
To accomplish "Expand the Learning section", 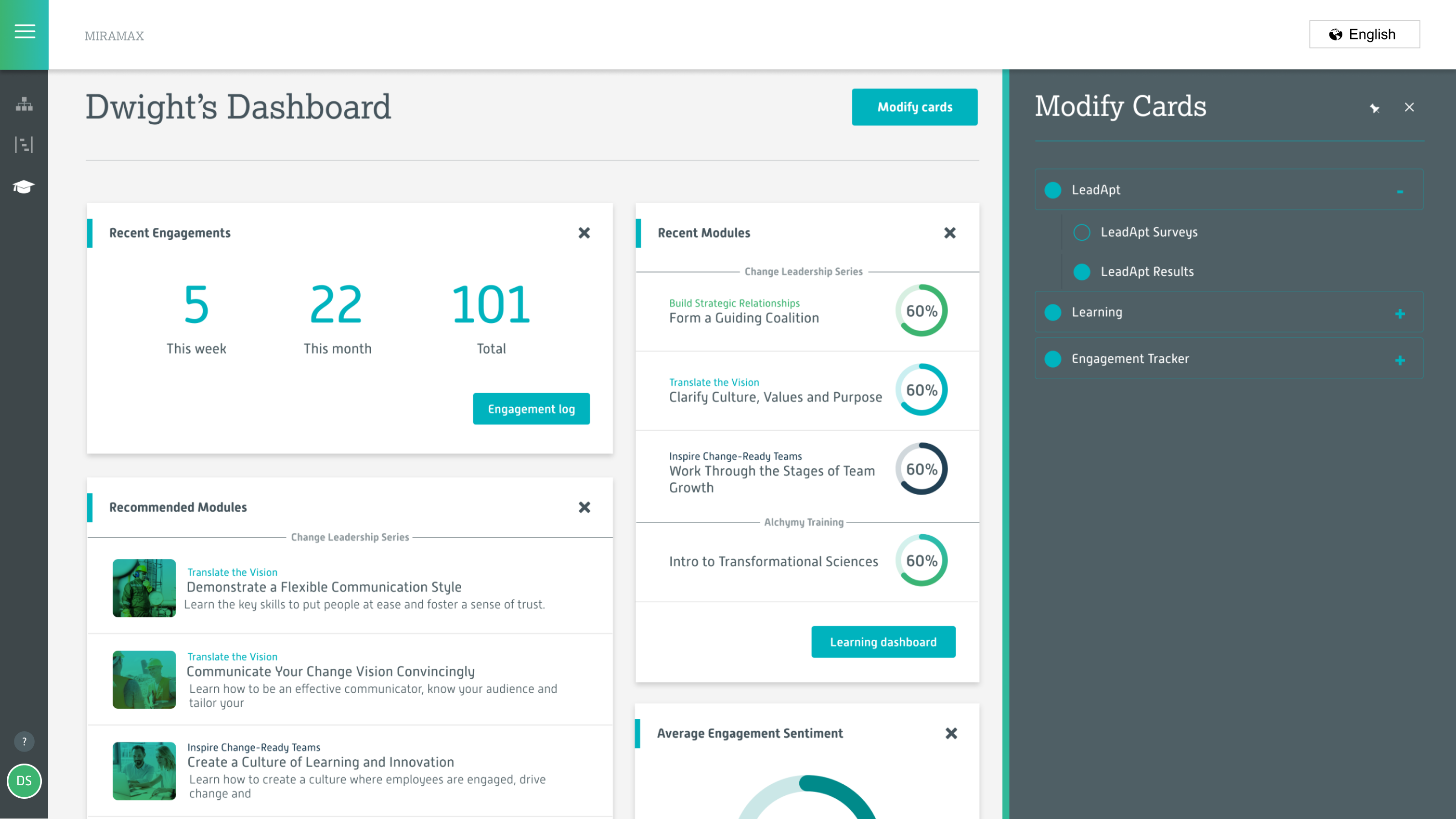I will tap(1400, 314).
